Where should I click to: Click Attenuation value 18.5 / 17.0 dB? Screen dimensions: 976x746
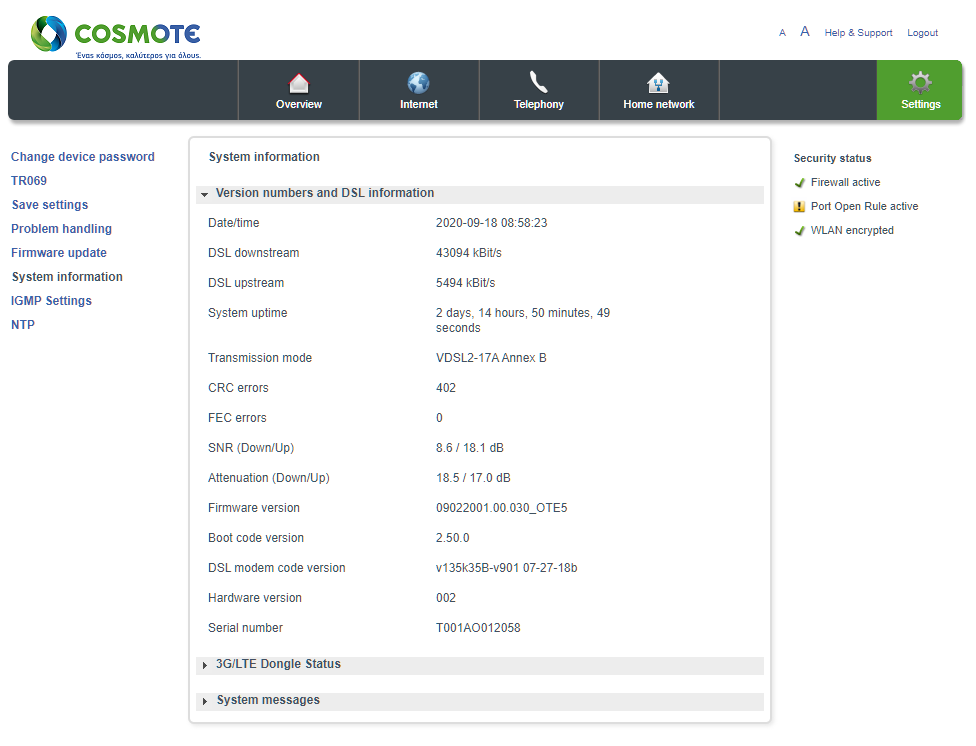[473, 478]
